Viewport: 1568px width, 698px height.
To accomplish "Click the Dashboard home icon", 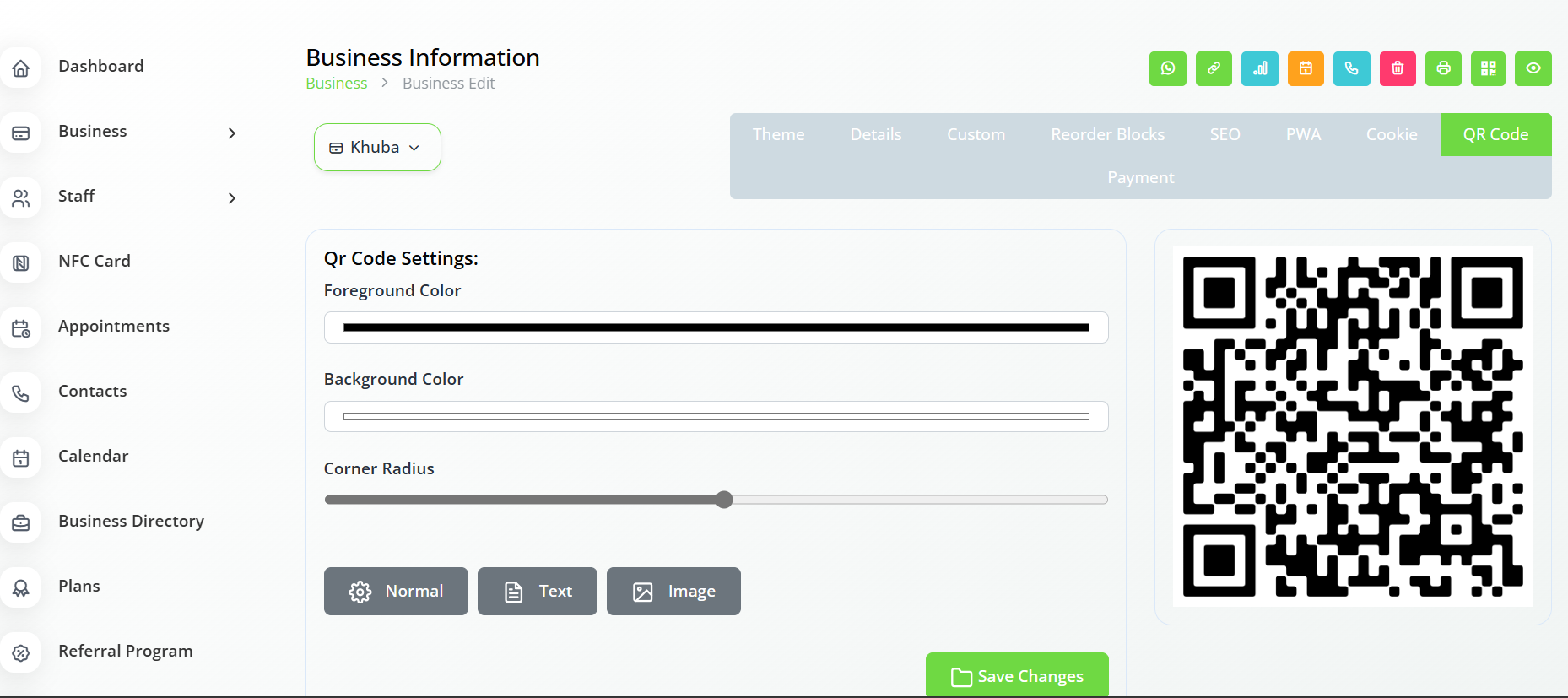I will (x=21, y=68).
